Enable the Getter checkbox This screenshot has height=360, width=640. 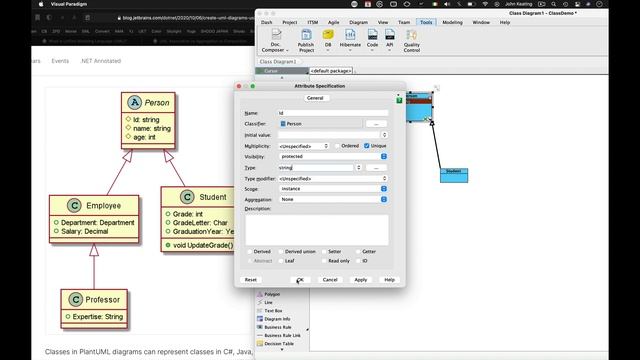click(x=358, y=251)
